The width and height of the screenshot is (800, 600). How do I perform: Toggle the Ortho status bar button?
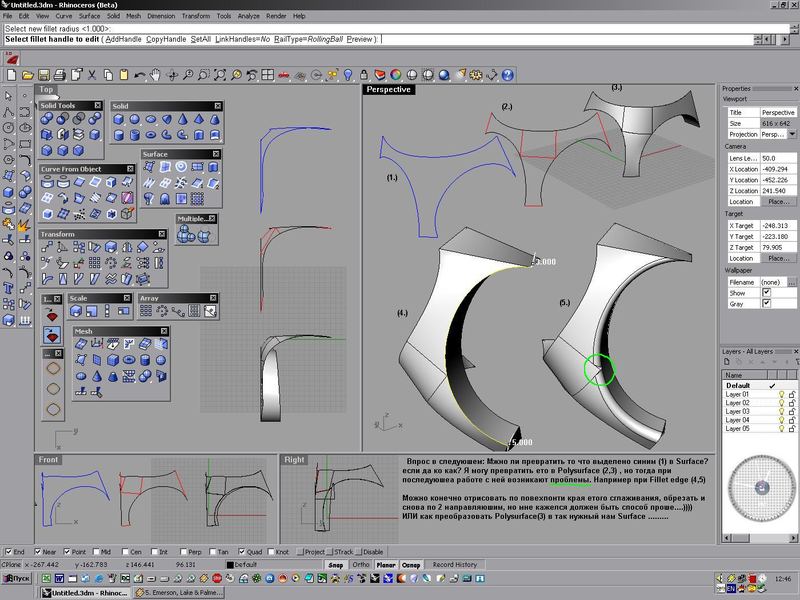(x=363, y=565)
